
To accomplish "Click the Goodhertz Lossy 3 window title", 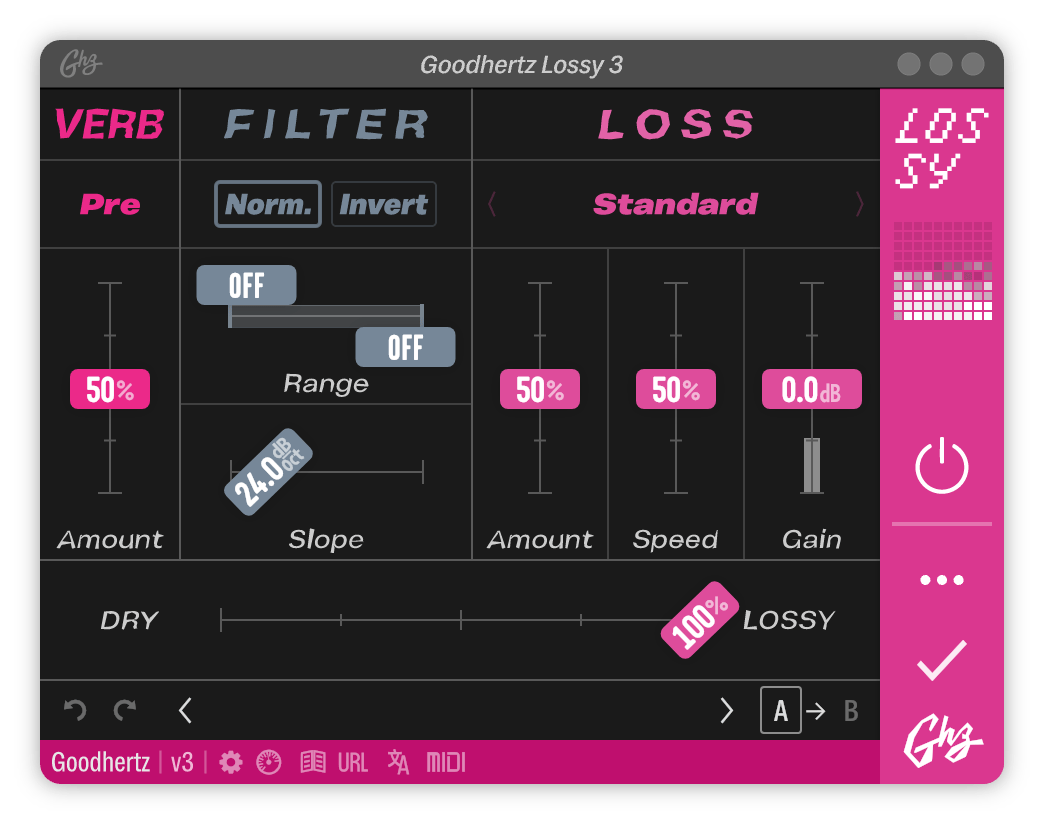I will point(521,65).
